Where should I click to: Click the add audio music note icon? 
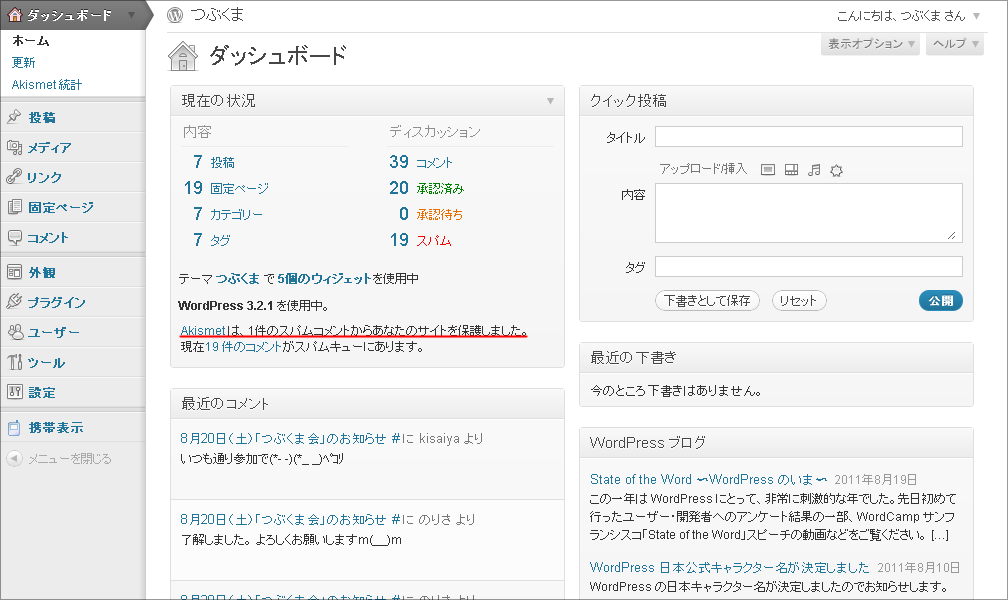tap(814, 170)
